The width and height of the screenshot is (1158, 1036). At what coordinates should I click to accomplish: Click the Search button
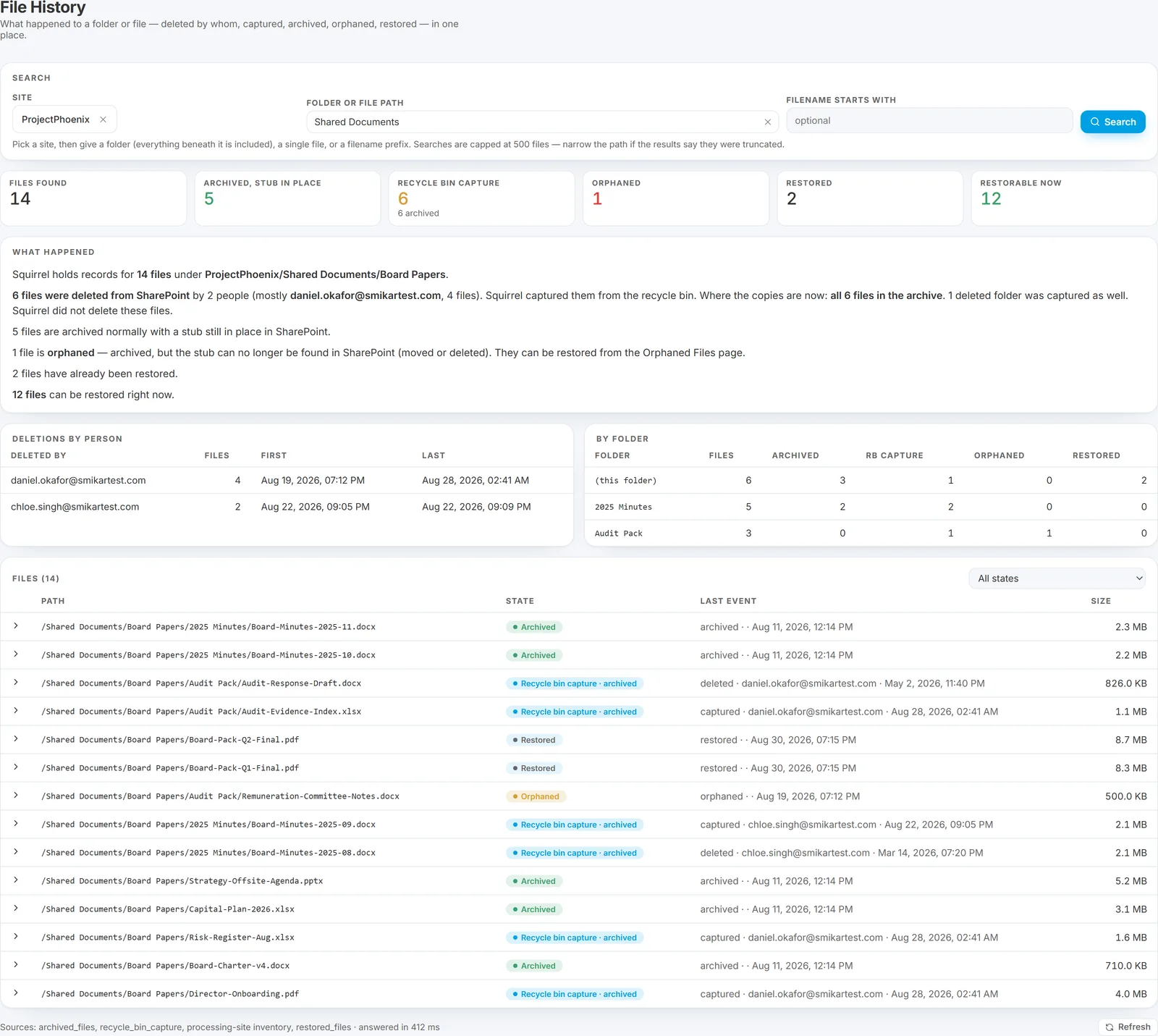point(1112,122)
